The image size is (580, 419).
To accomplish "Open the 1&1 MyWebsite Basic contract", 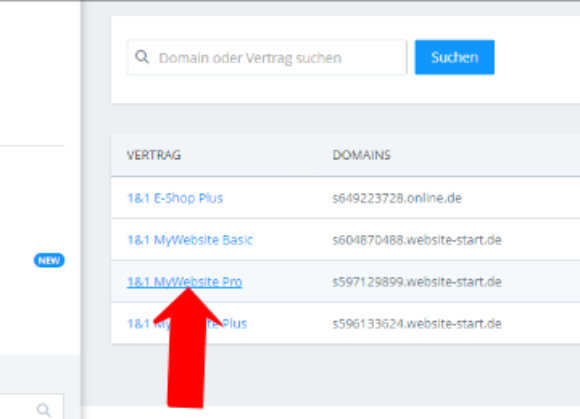I will coord(190,240).
